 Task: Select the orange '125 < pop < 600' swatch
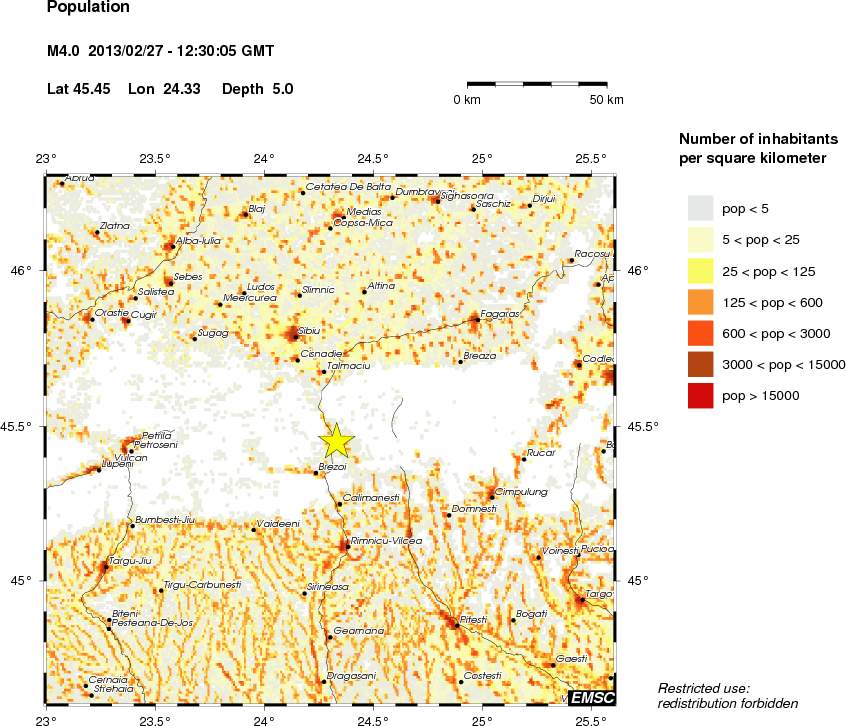pos(700,302)
